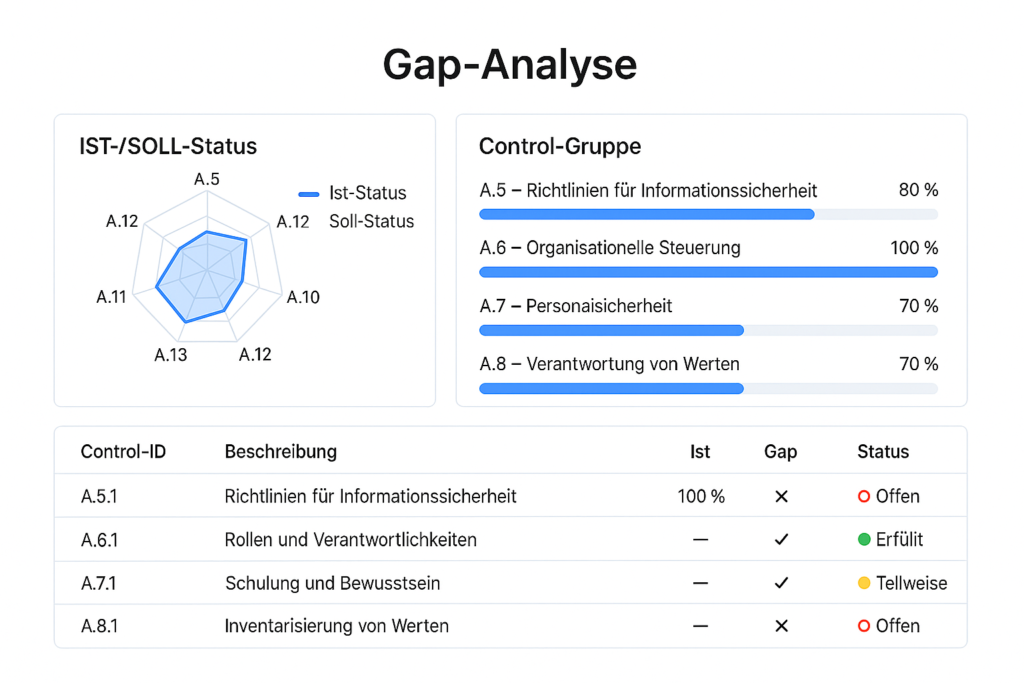Click the A.8 Verantwortung von Werten group label
The width and height of the screenshot is (1024, 683).
(x=609, y=364)
